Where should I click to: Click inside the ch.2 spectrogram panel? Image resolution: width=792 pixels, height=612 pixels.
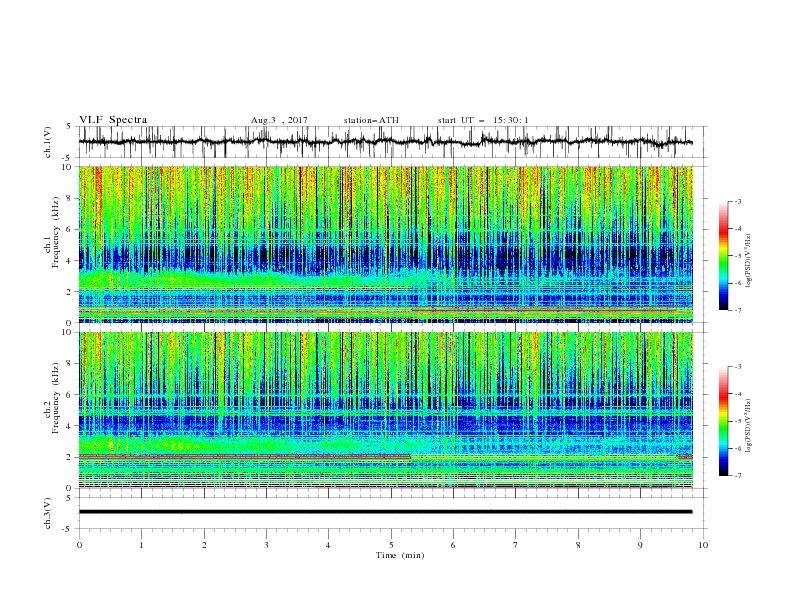click(385, 410)
